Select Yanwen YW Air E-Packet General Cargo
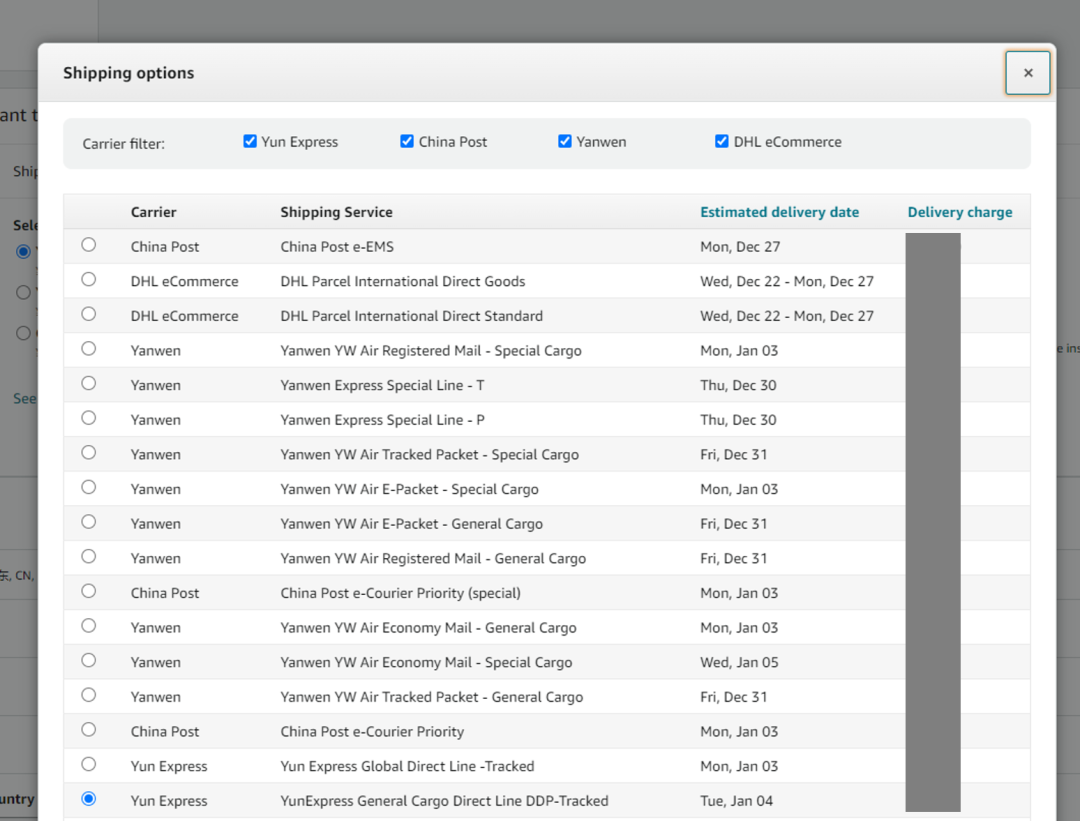The image size is (1080, 821). coord(89,522)
